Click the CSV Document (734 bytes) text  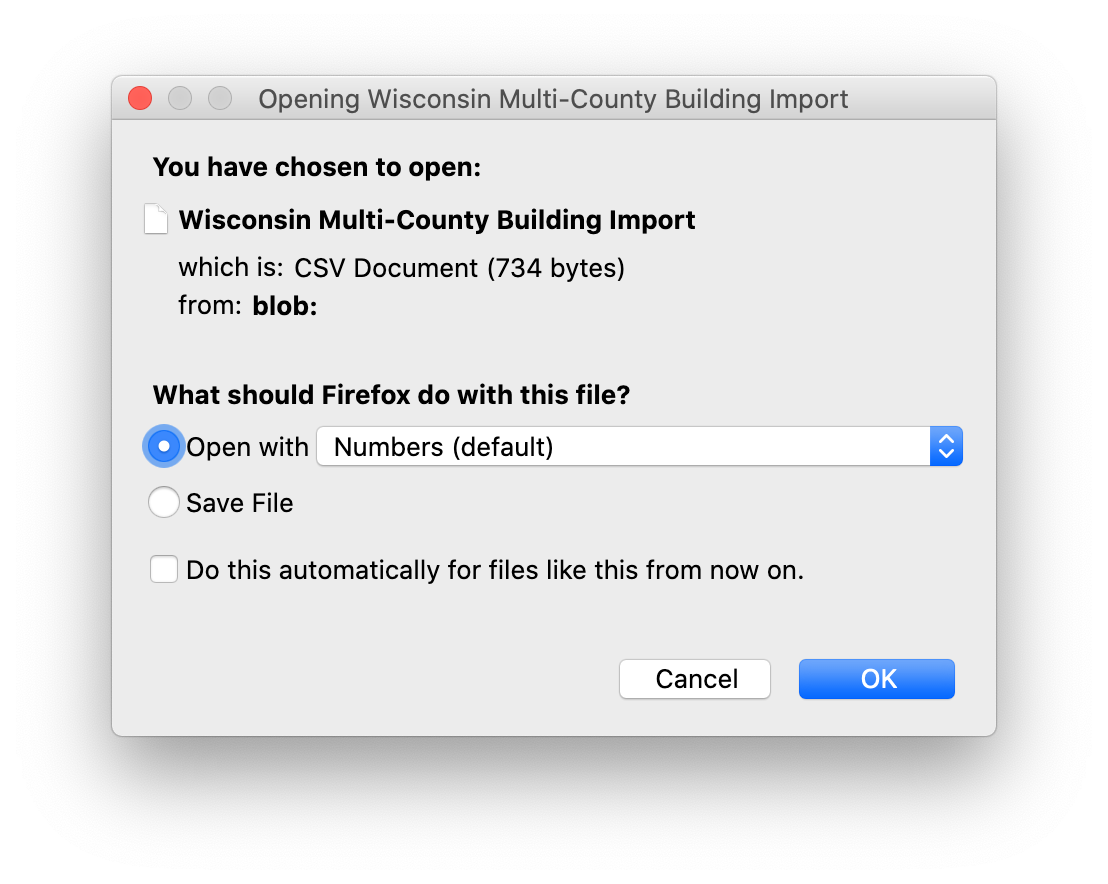tap(459, 268)
